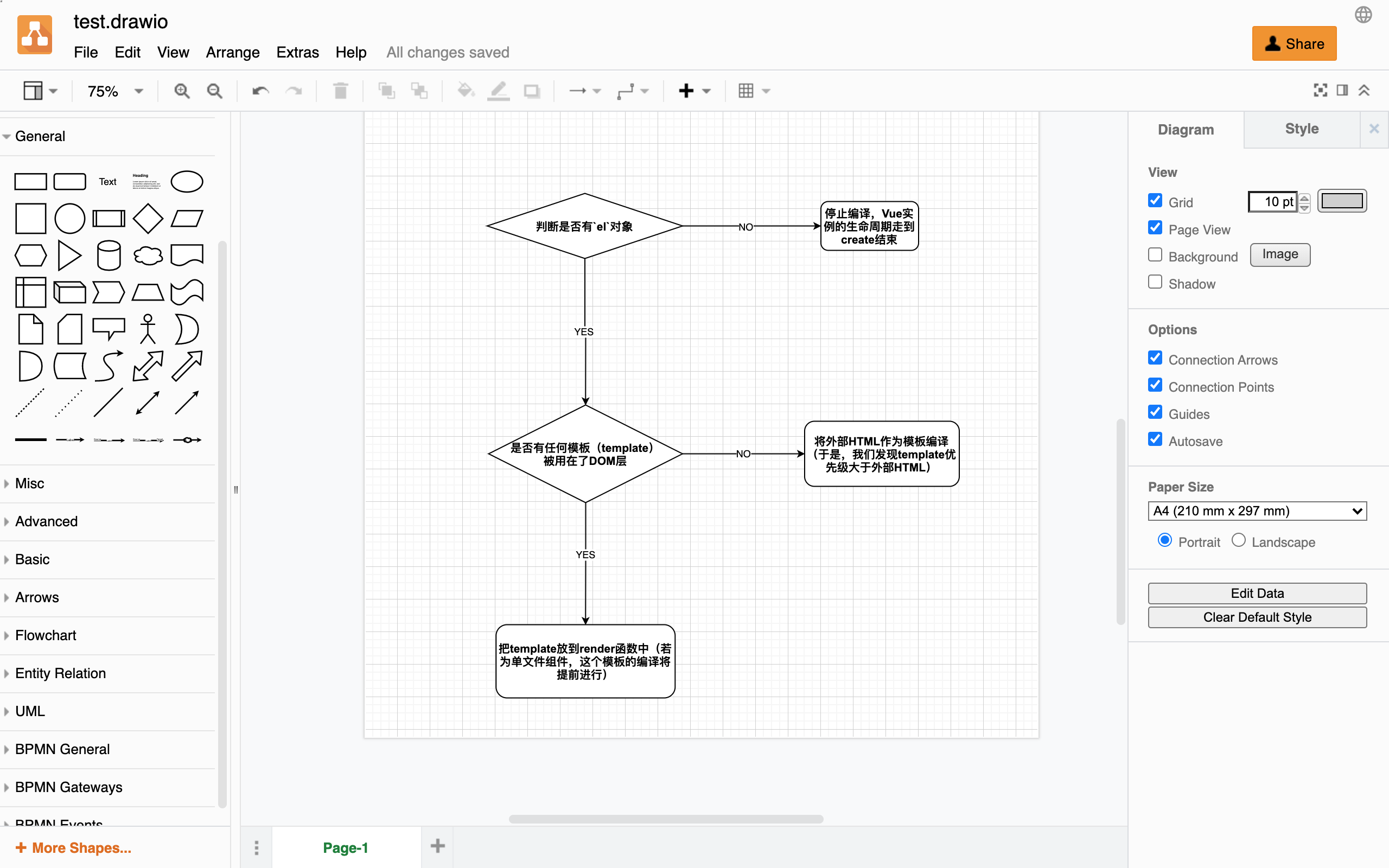Open the Paper Size dropdown
Screen dimensions: 1389x868
(x=1257, y=510)
